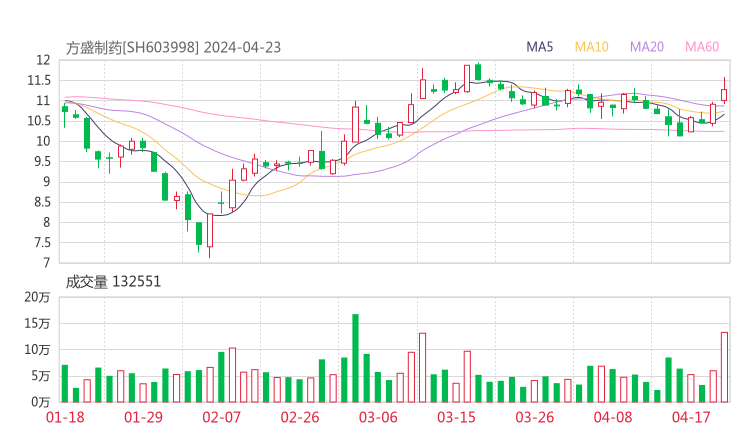Screen dimensions: 740x440
Task: Click the price axis label 10.5
Action: point(39,121)
